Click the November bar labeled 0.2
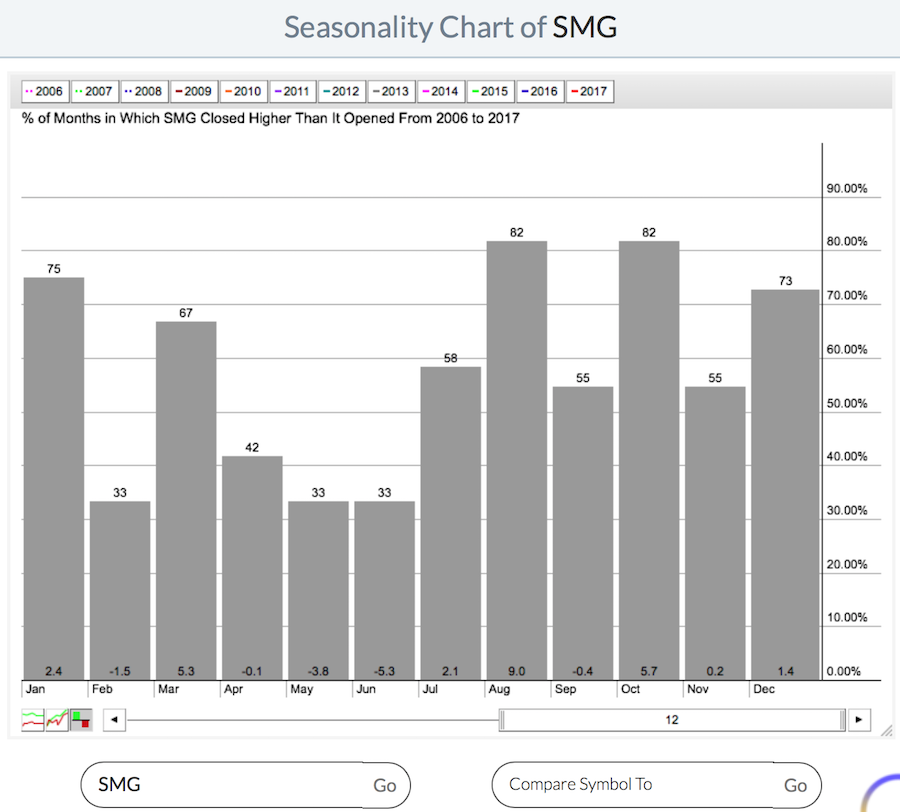 click(715, 533)
